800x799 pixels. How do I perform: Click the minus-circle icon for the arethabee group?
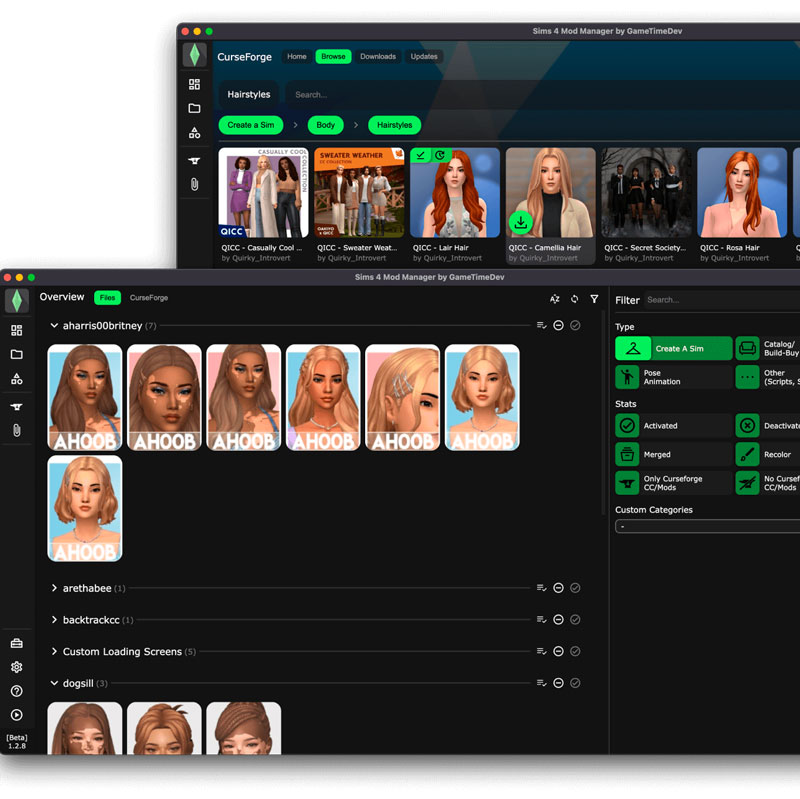(x=559, y=588)
